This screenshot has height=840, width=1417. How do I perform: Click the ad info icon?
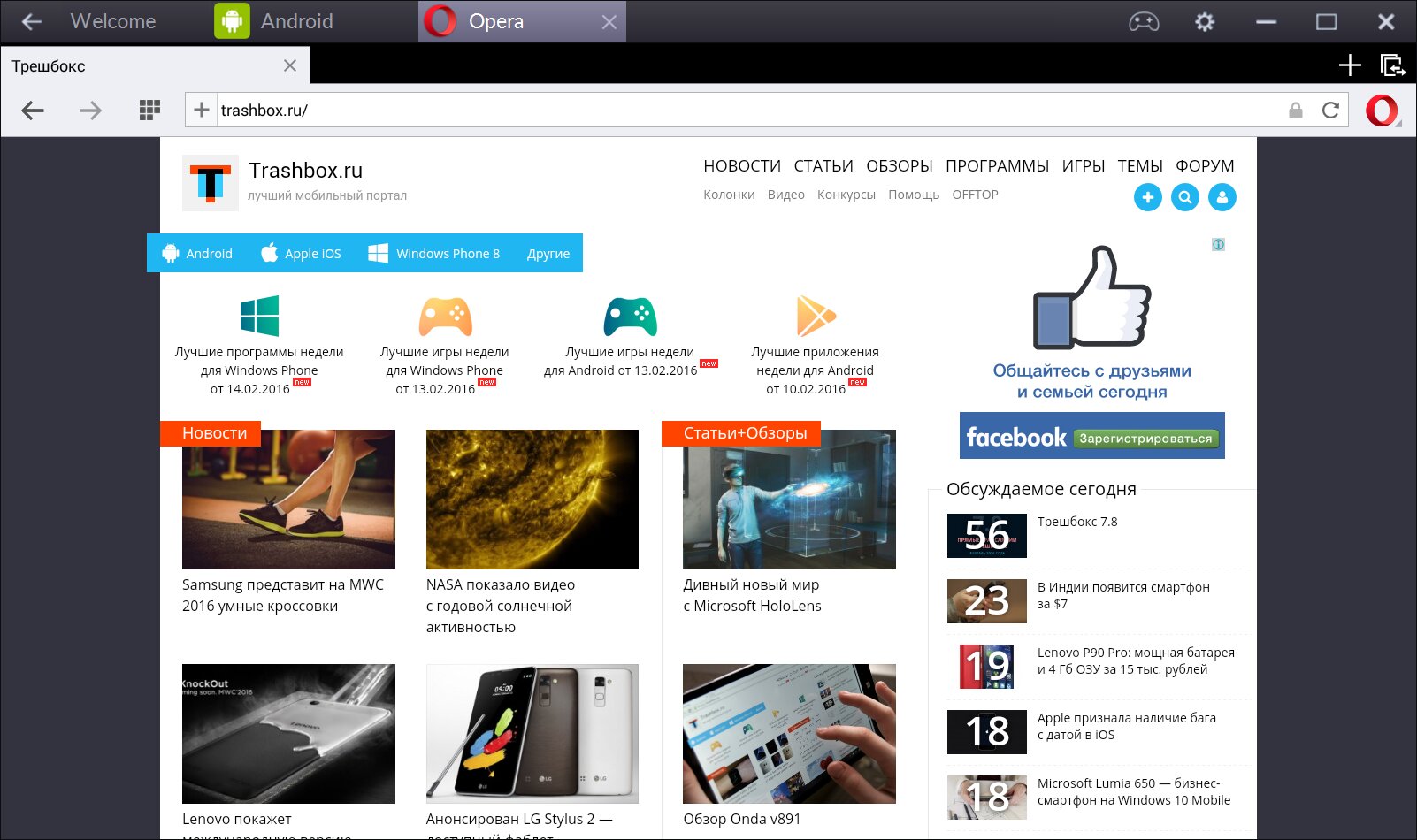click(1218, 244)
